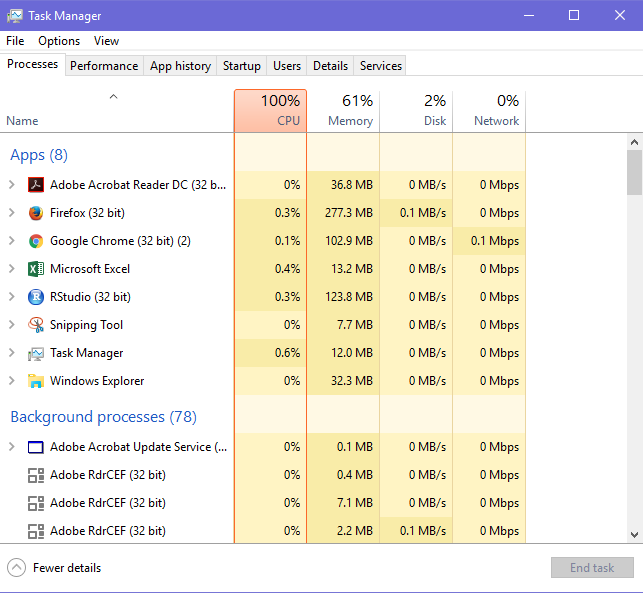The width and height of the screenshot is (643, 593).
Task: Click the Firefox icon in Apps list
Action: [36, 213]
